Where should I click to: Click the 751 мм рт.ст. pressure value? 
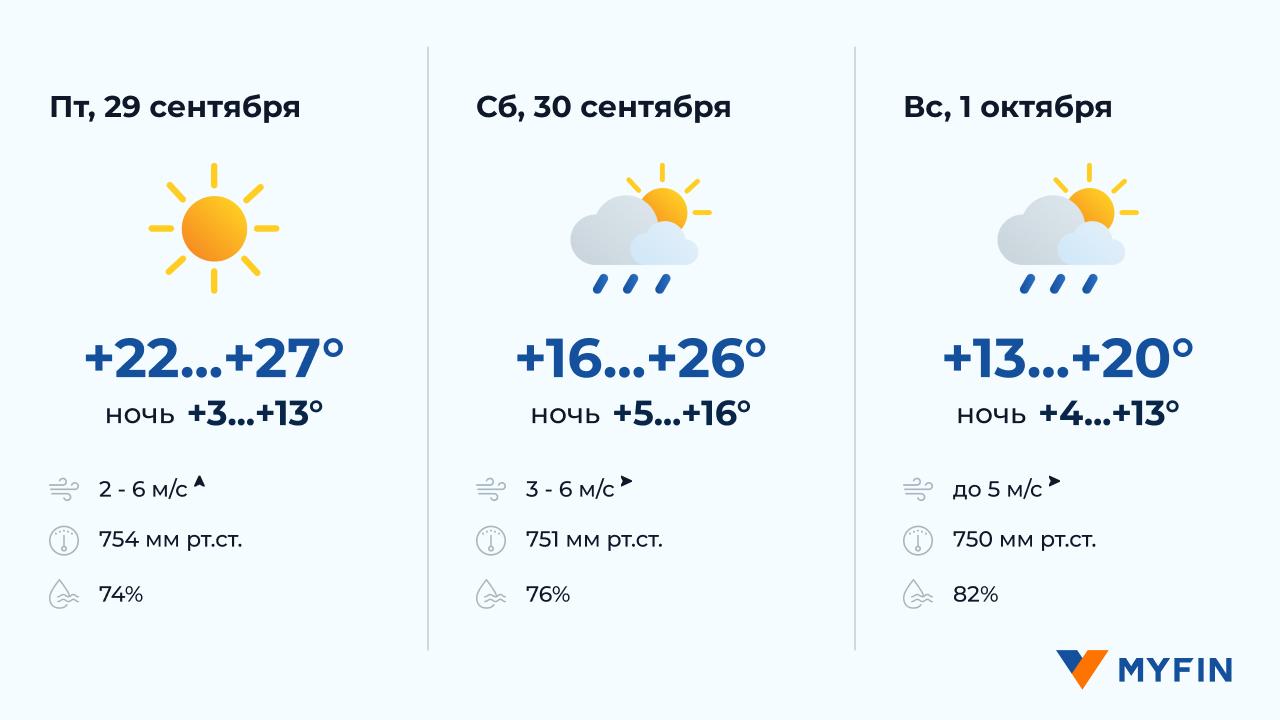pos(594,541)
